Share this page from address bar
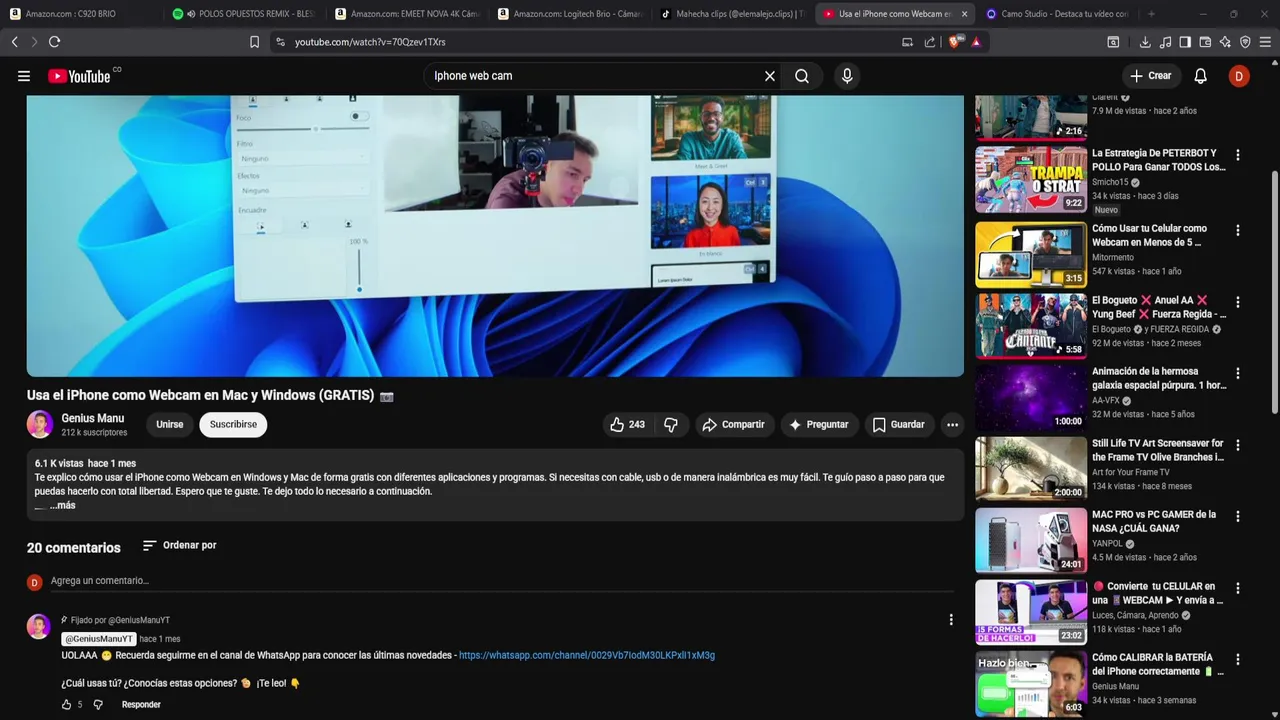 pyautogui.click(x=930, y=42)
